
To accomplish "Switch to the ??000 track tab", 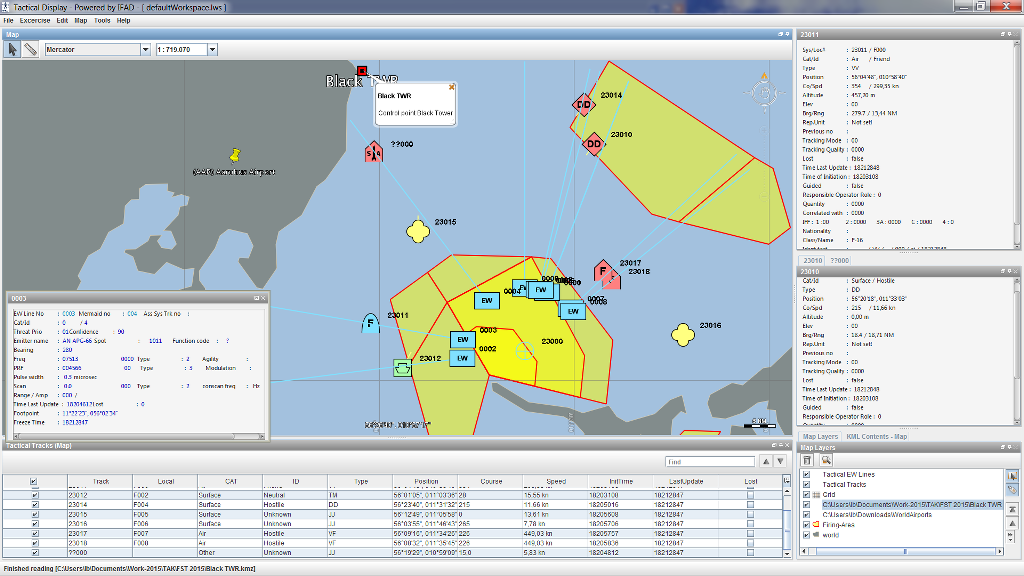I will pos(840,260).
